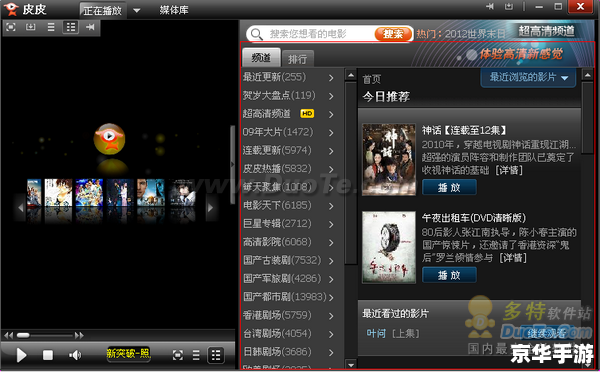Screen dimensions: 600x372
Task: Click the download icon in top-left toolbar
Action: click(31, 27)
